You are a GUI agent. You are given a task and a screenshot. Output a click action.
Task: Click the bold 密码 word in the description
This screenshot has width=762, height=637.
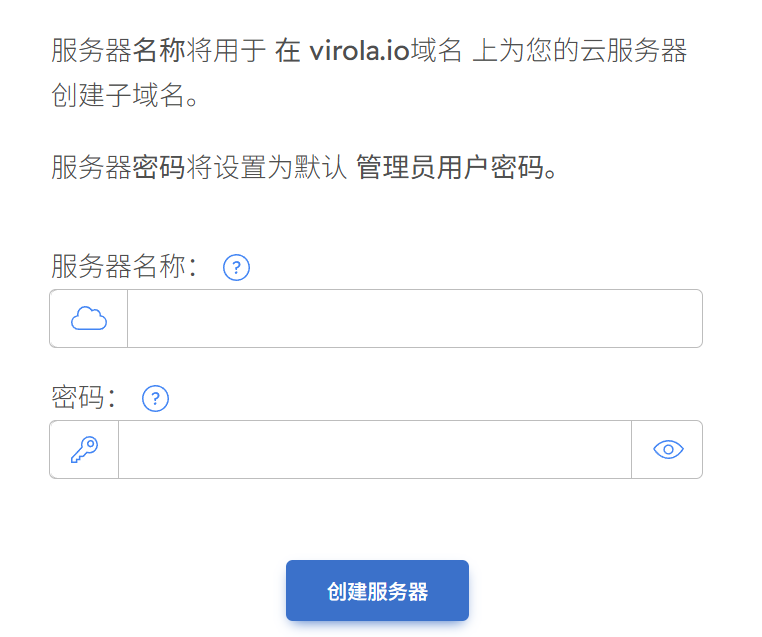(159, 167)
